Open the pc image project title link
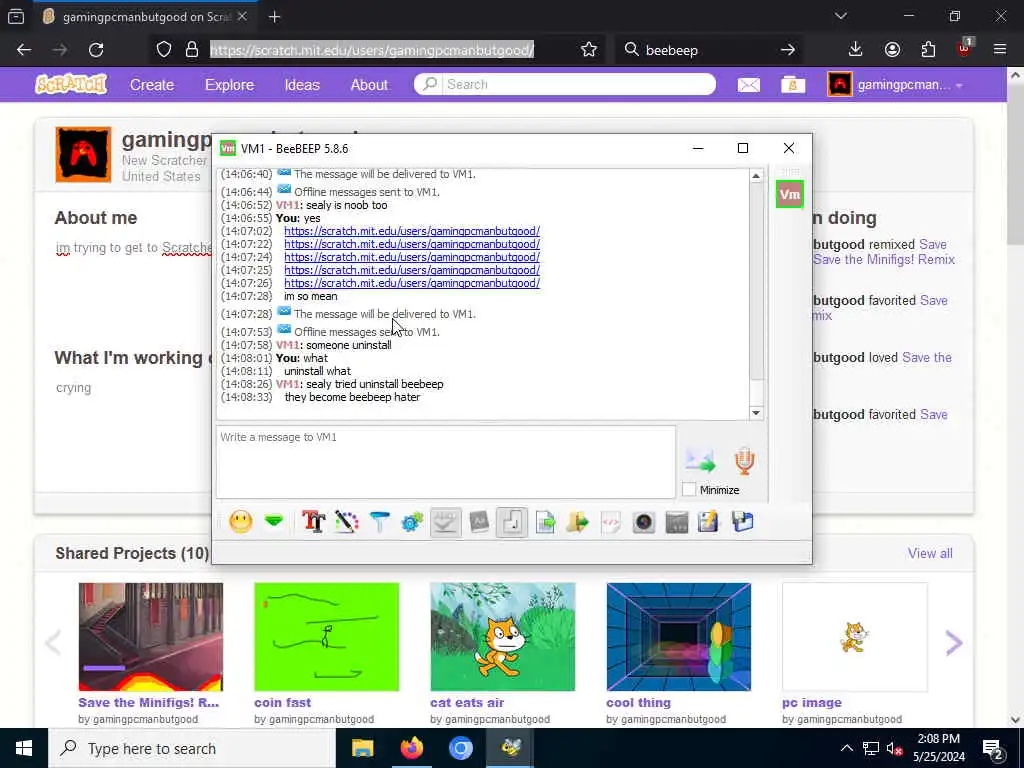 812,703
